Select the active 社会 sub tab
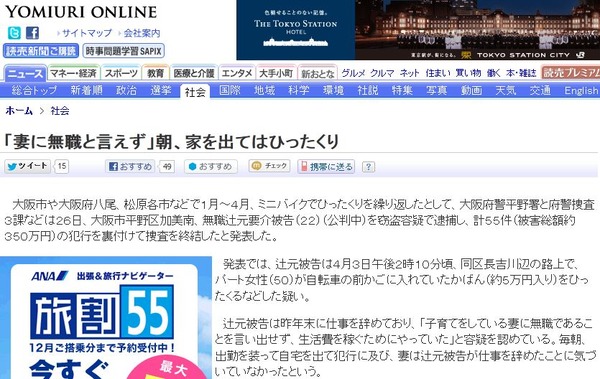 tap(195, 91)
